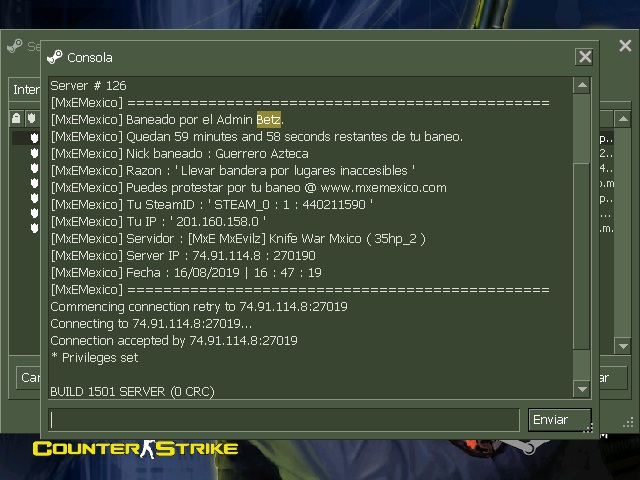Click the Enviar button
The width and height of the screenshot is (640, 480).
(x=559, y=420)
